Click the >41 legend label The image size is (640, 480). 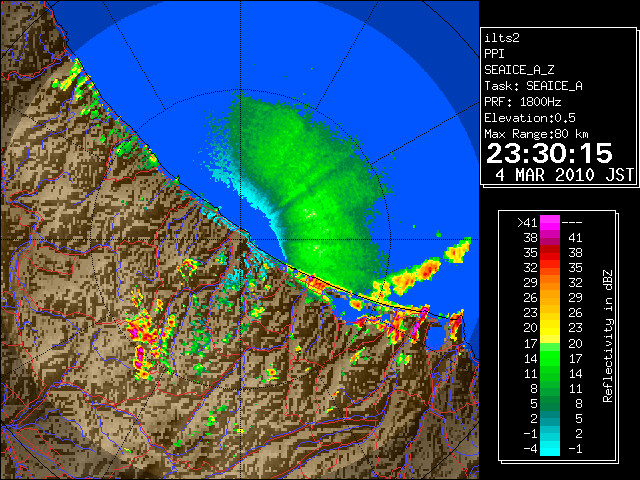527,222
